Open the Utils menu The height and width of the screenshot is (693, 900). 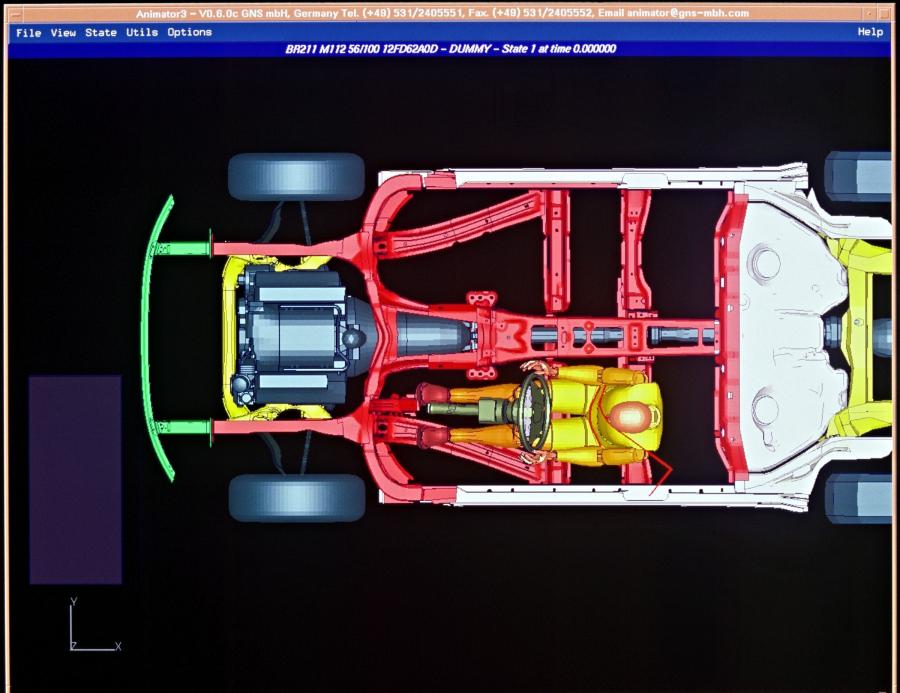click(142, 33)
